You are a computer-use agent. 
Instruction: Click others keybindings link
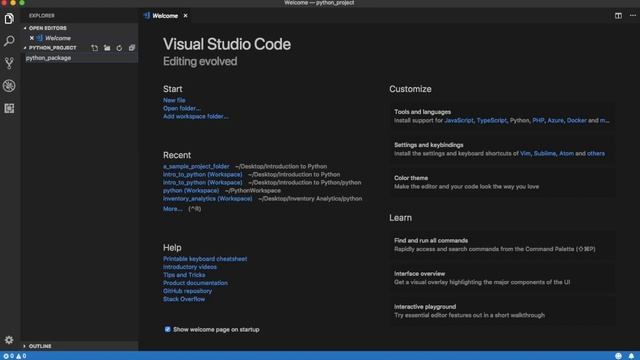click(x=596, y=153)
